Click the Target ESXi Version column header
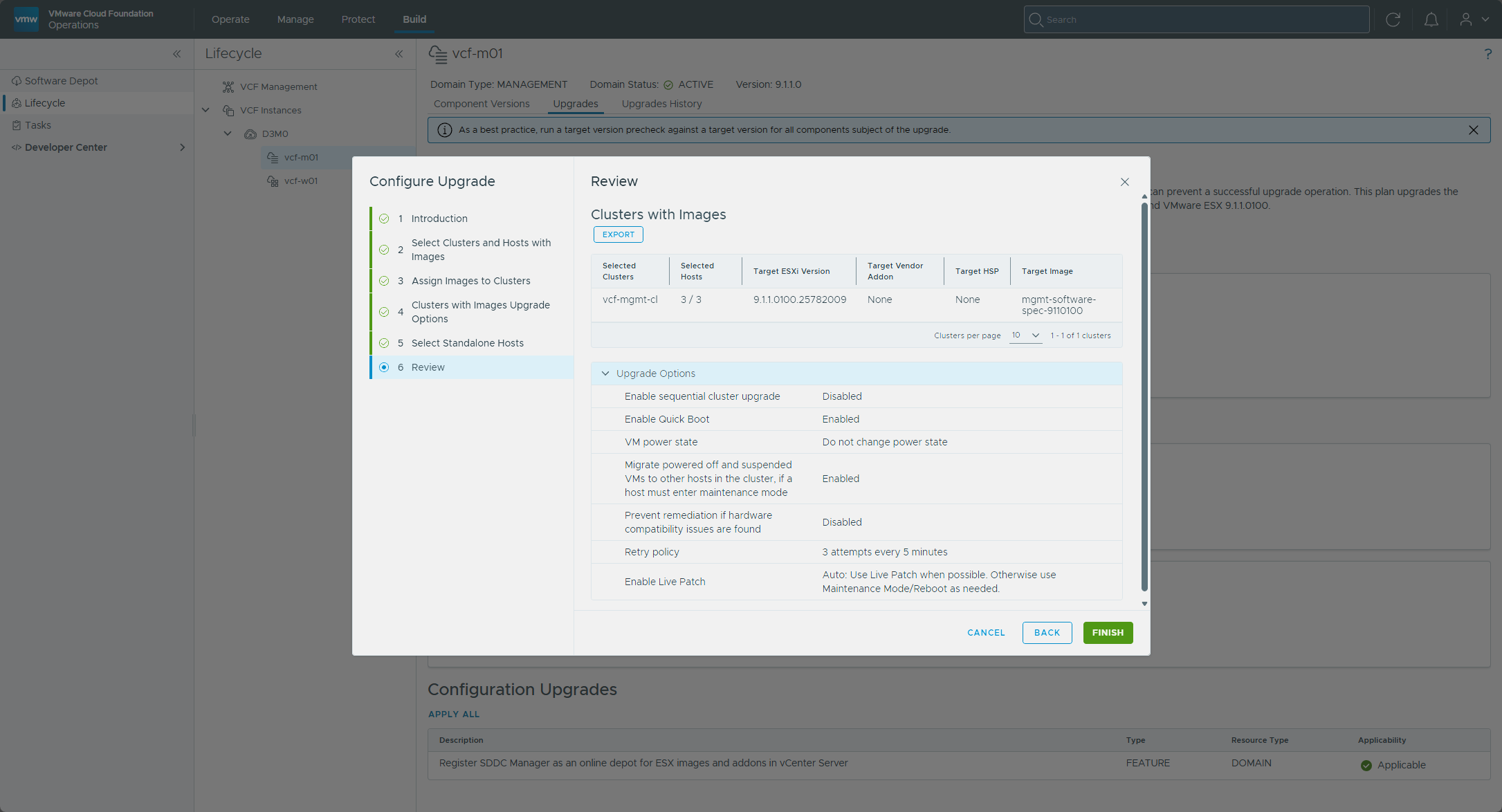This screenshot has height=812, width=1502. [x=791, y=271]
